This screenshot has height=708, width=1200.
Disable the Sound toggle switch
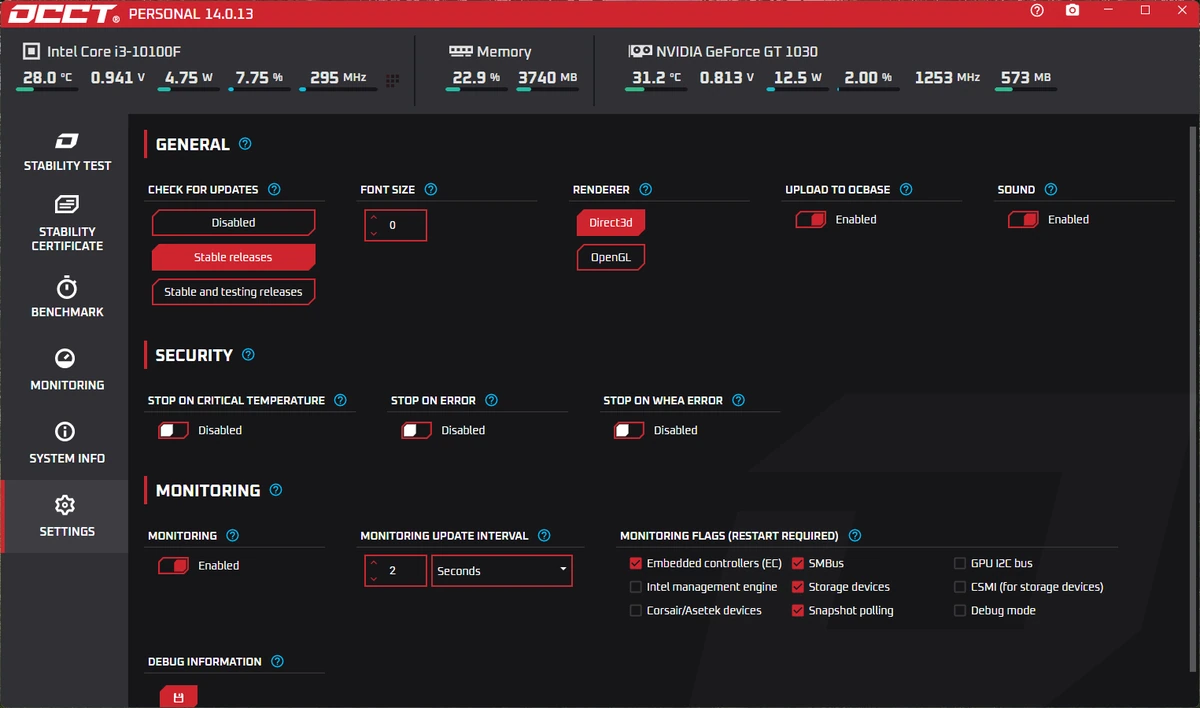[1023, 219]
